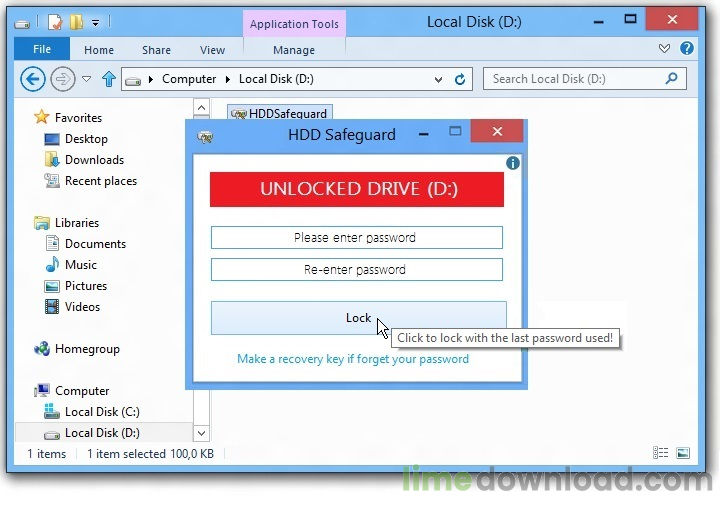Image resolution: width=720 pixels, height=510 pixels.
Task: Maximize the Local Disk (D:) Explorer window
Action: [x=630, y=19]
